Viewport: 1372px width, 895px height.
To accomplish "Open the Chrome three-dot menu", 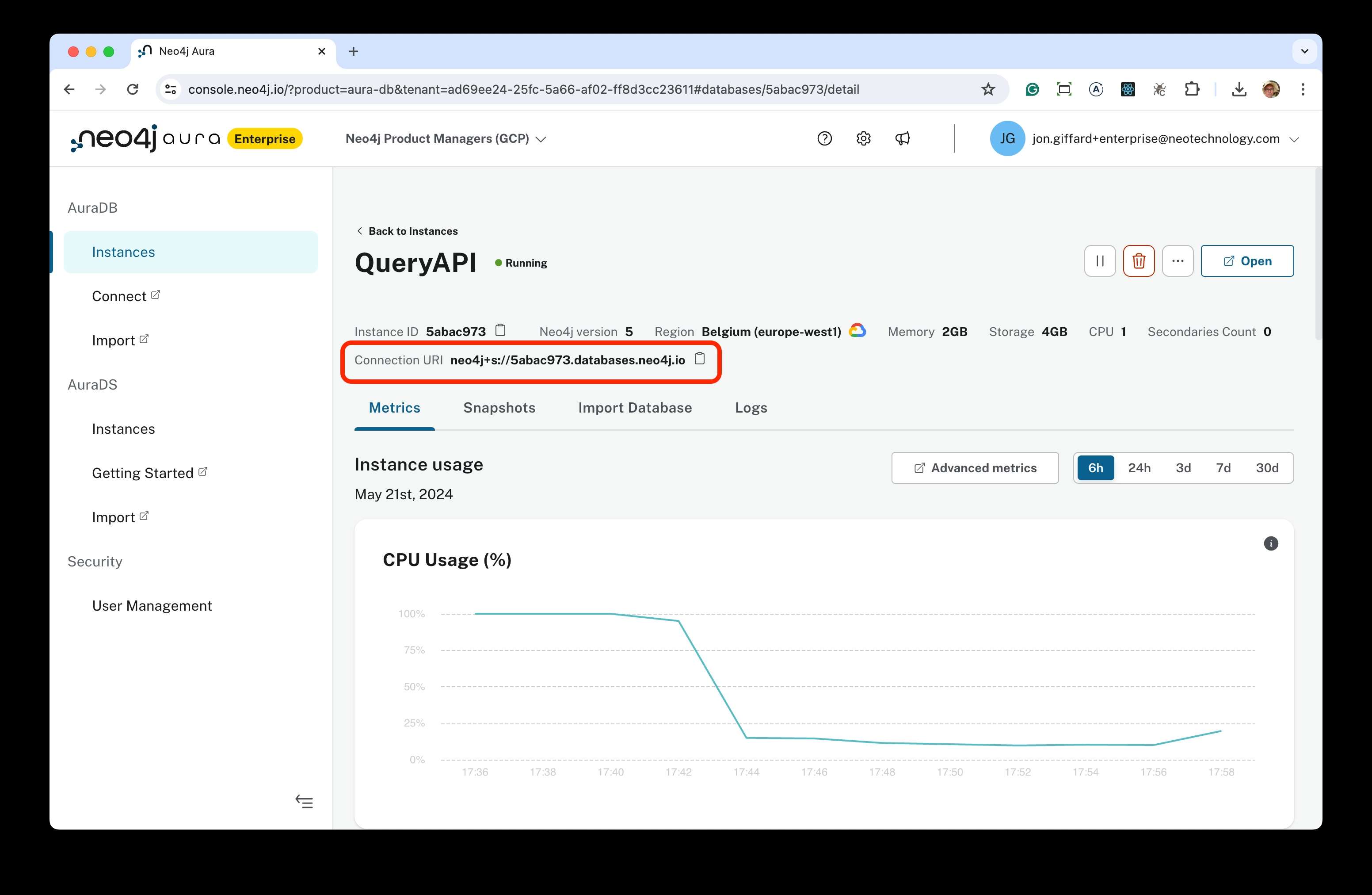I will [x=1303, y=89].
